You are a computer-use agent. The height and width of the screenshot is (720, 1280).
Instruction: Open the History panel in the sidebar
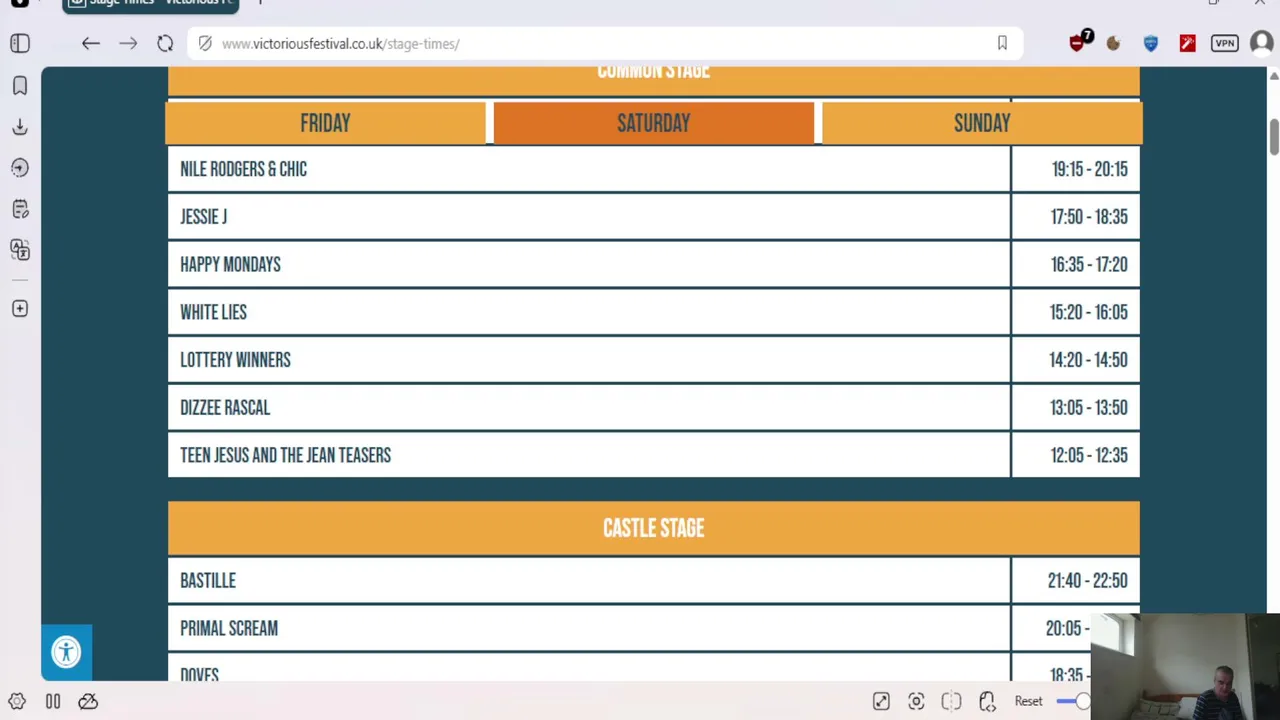click(20, 168)
